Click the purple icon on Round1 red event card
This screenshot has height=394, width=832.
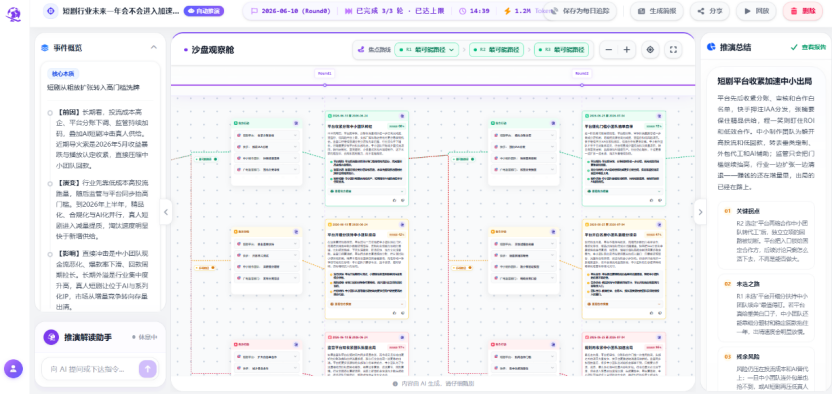[x=402, y=337]
